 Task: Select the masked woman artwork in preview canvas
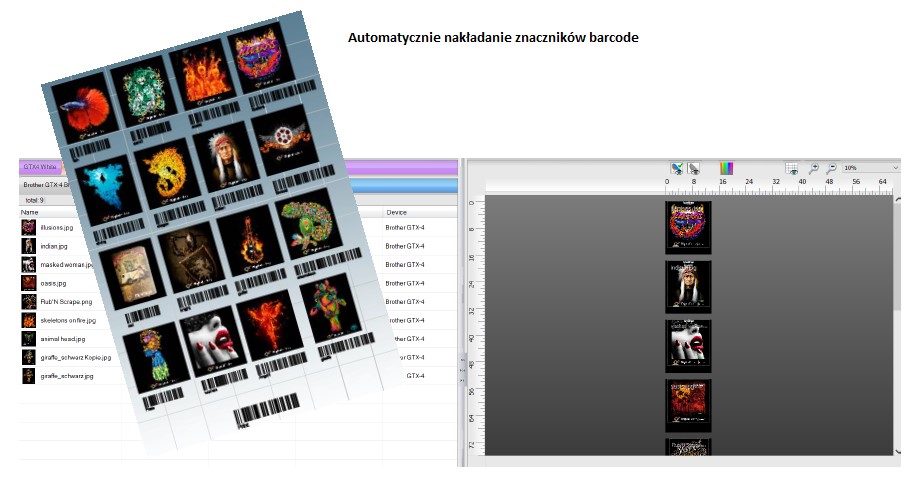point(688,346)
